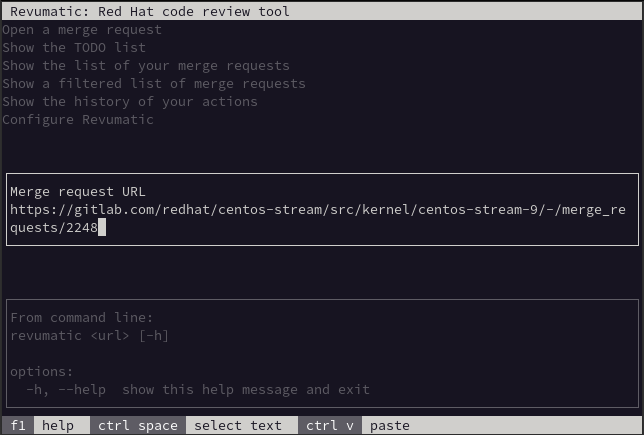644x435 pixels.
Task: Select 'Show a filtered list of merge requests'
Action: point(154,84)
